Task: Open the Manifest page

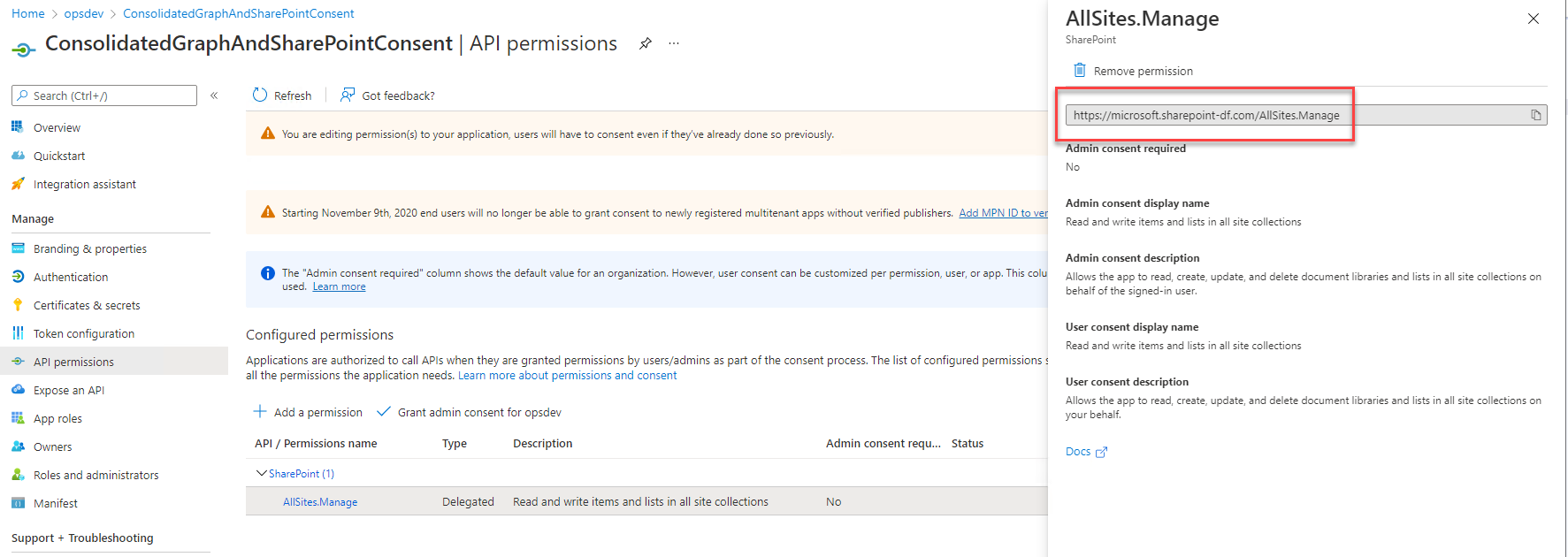Action: [x=56, y=503]
